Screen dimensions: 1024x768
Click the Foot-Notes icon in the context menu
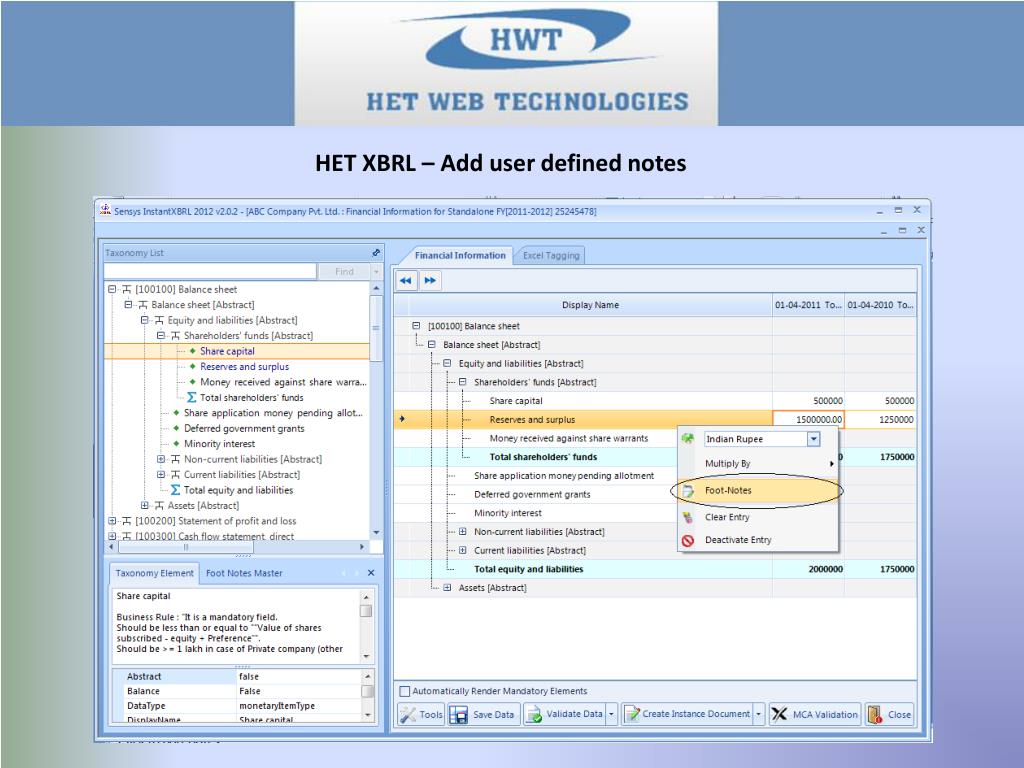click(688, 490)
